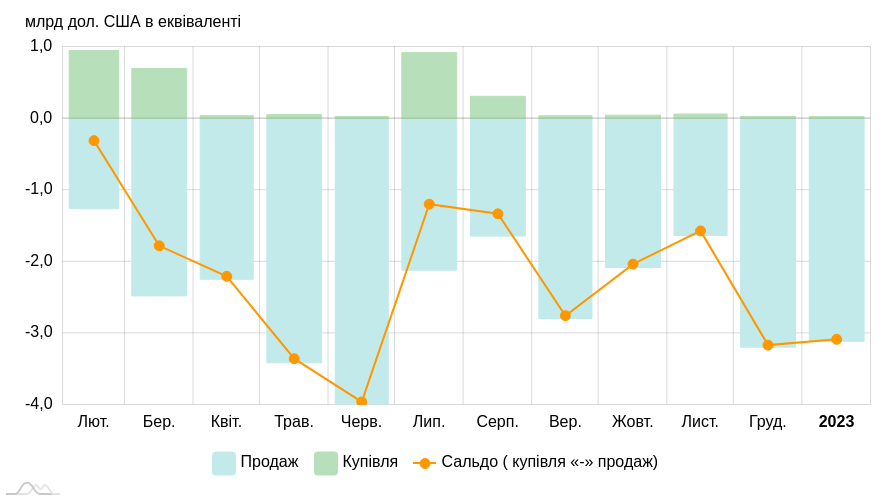891x500 pixels.
Task: Click the Сальдо data point for Лист.
Action: (x=700, y=231)
